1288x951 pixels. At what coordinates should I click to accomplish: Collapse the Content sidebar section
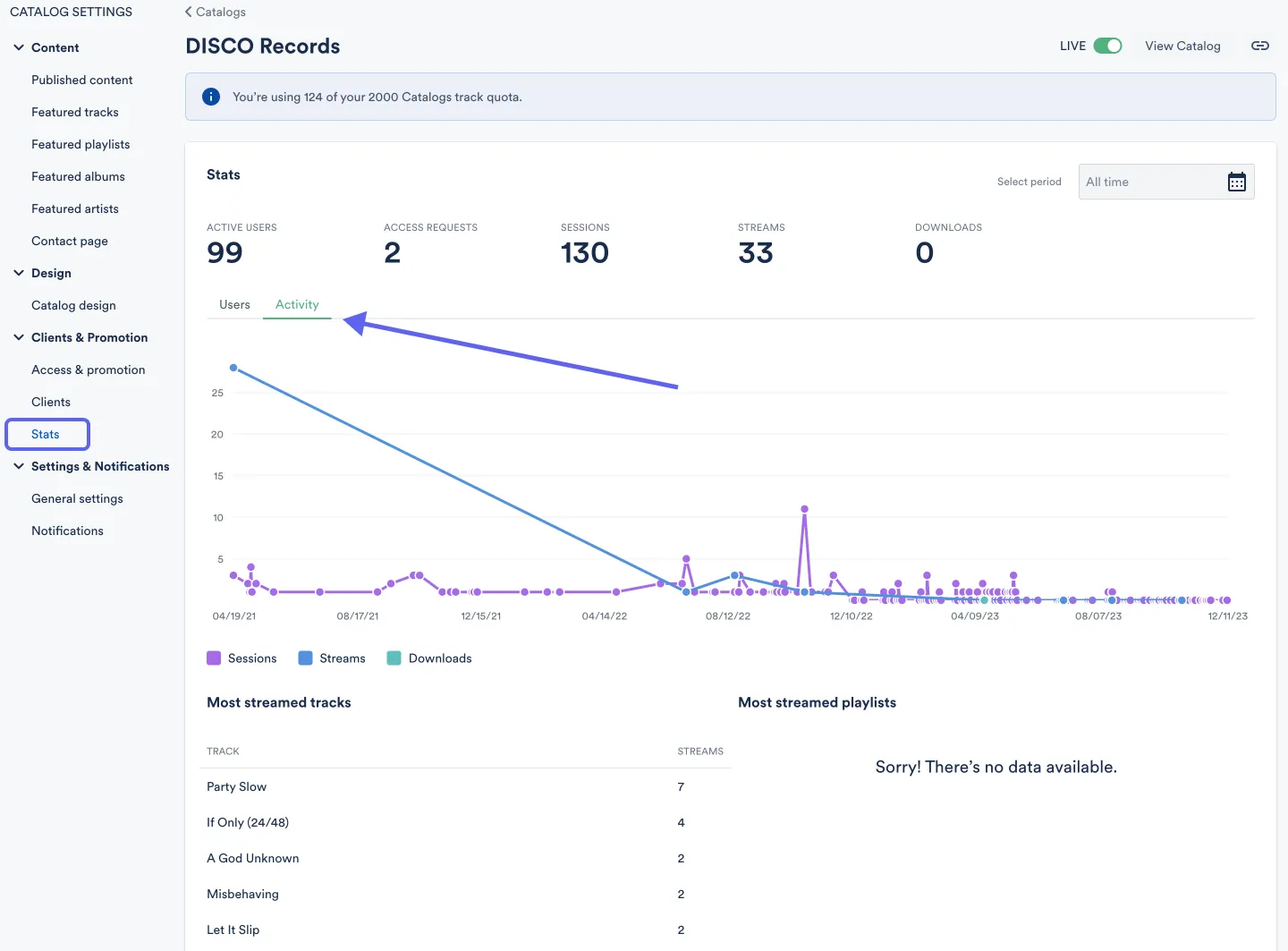[x=19, y=47]
